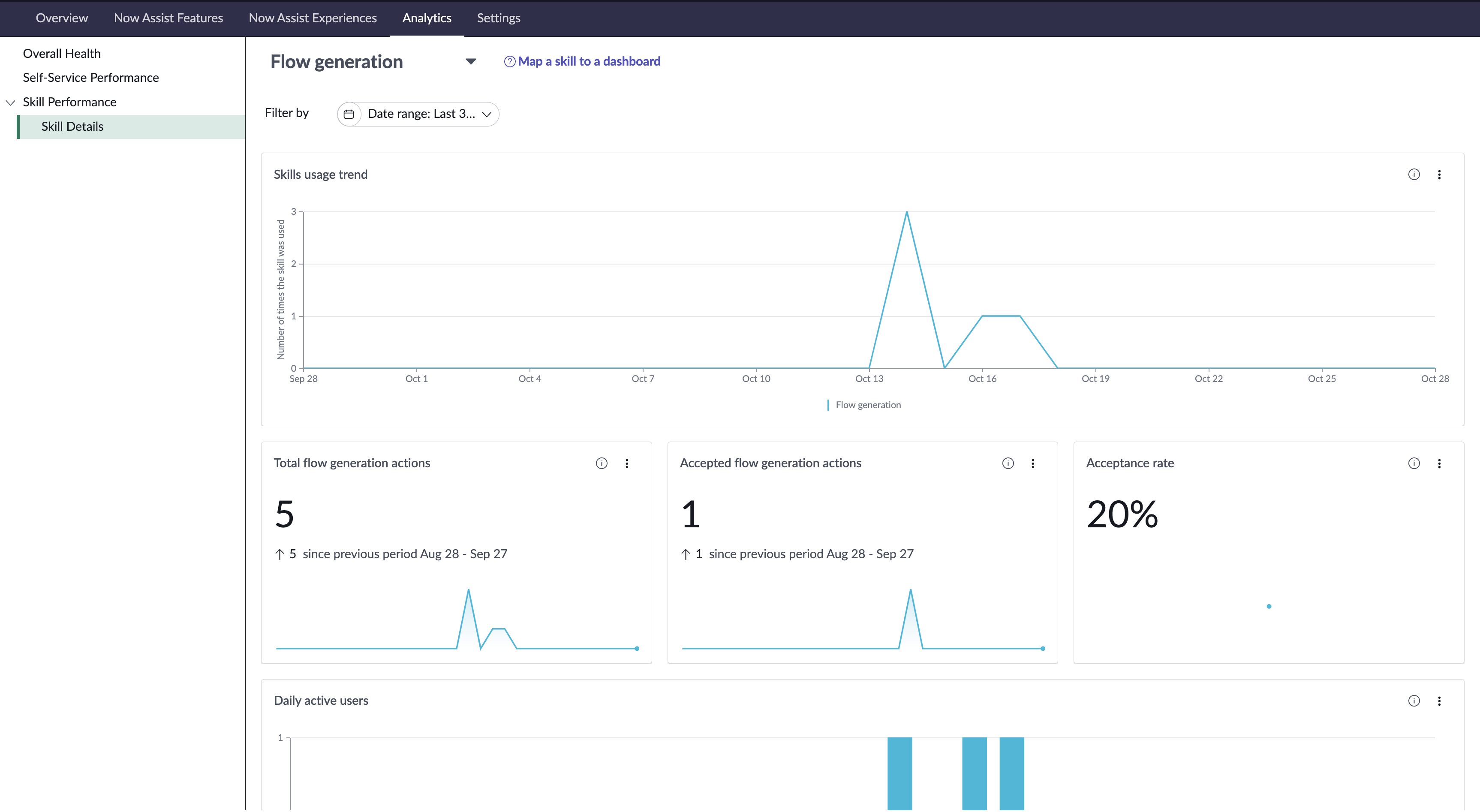Image resolution: width=1480 pixels, height=812 pixels.
Task: Collapse the Skill Performance tree section
Action: coord(10,102)
